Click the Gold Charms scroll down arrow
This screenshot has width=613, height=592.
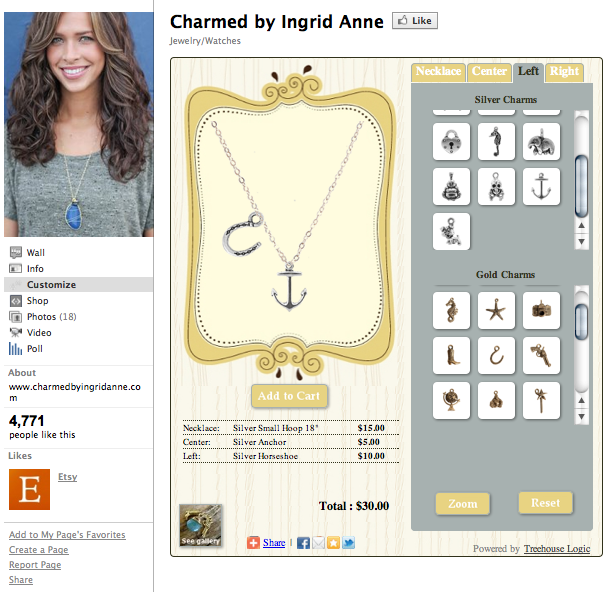581,417
